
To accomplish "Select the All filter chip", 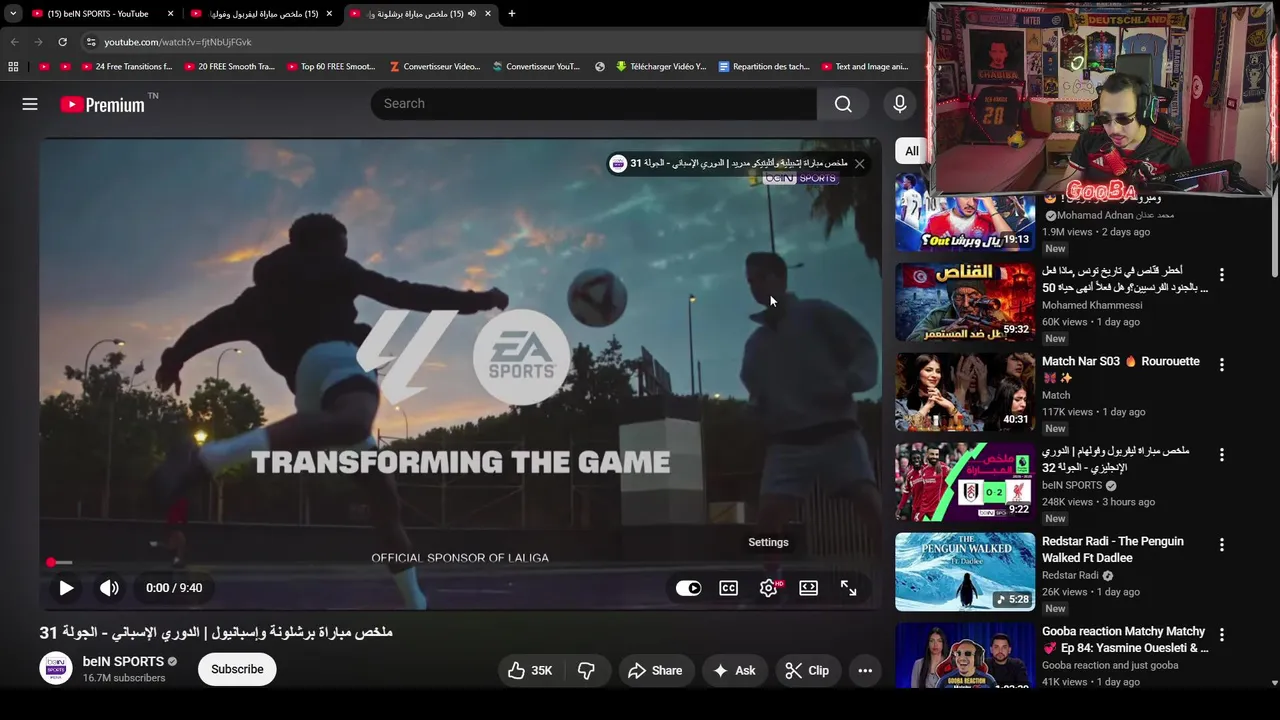I will (x=911, y=151).
